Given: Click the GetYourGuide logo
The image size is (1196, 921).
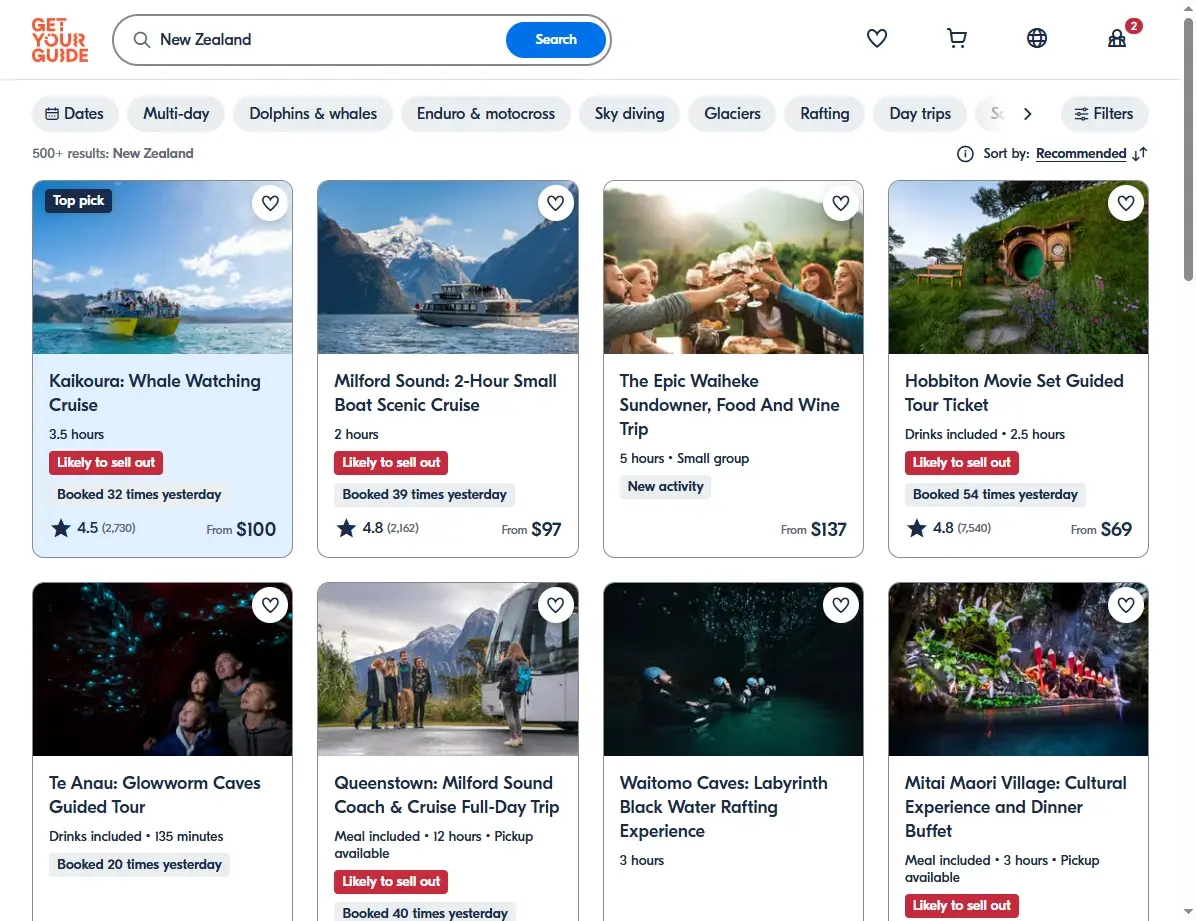Looking at the screenshot, I should pyautogui.click(x=59, y=40).
